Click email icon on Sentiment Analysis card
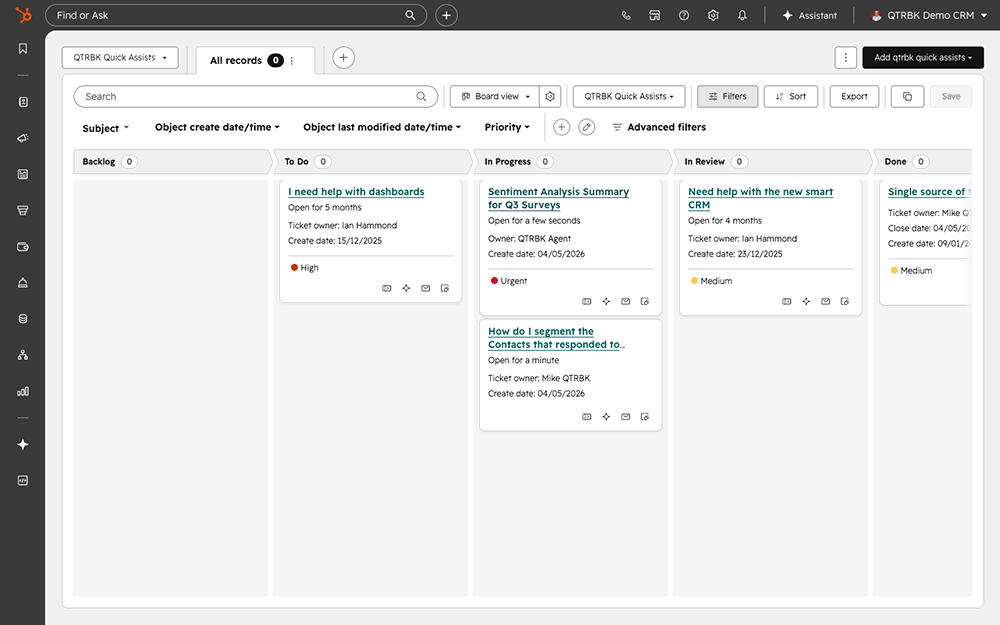 (626, 302)
